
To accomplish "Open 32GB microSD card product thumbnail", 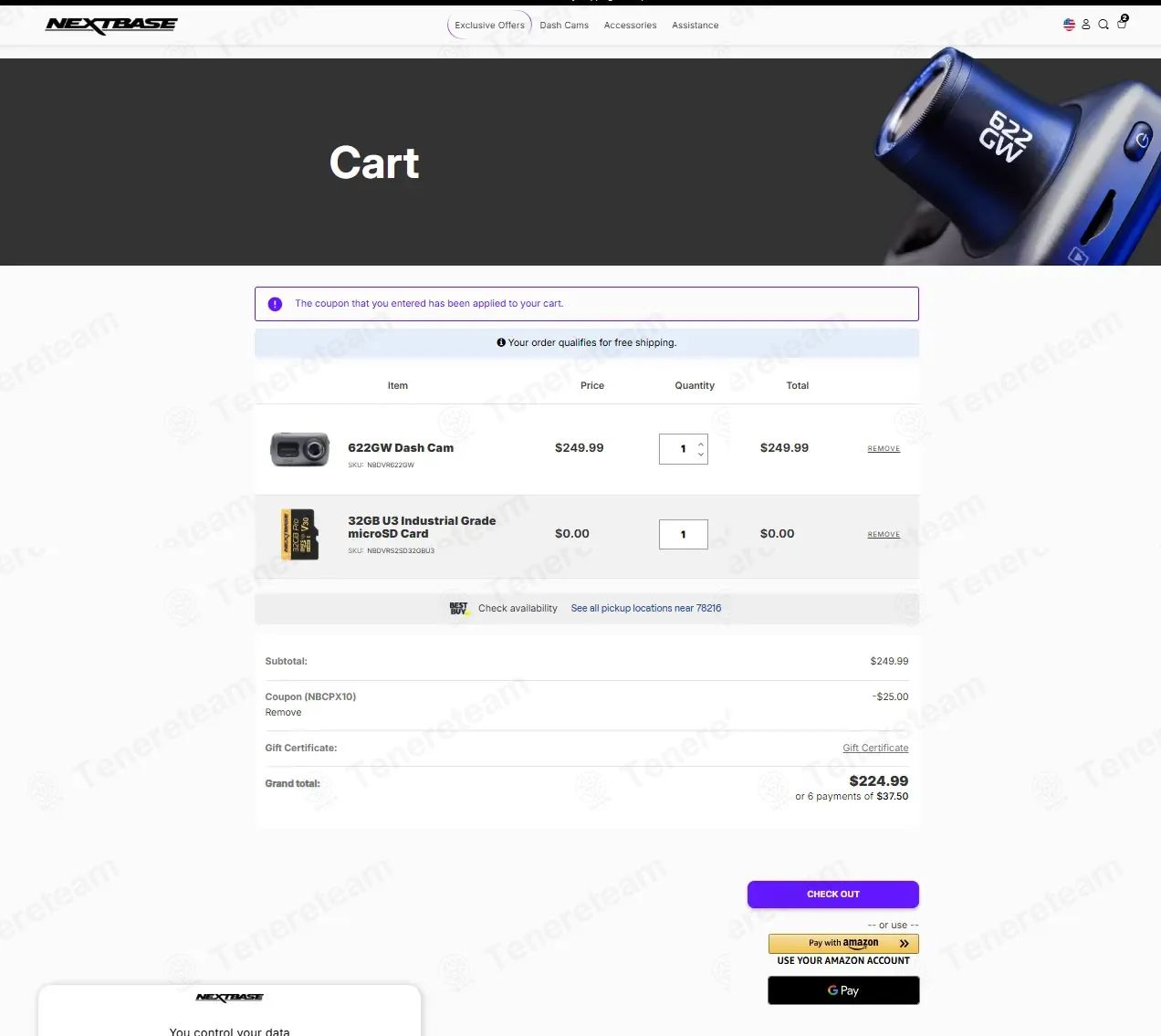I will pyautogui.click(x=299, y=534).
